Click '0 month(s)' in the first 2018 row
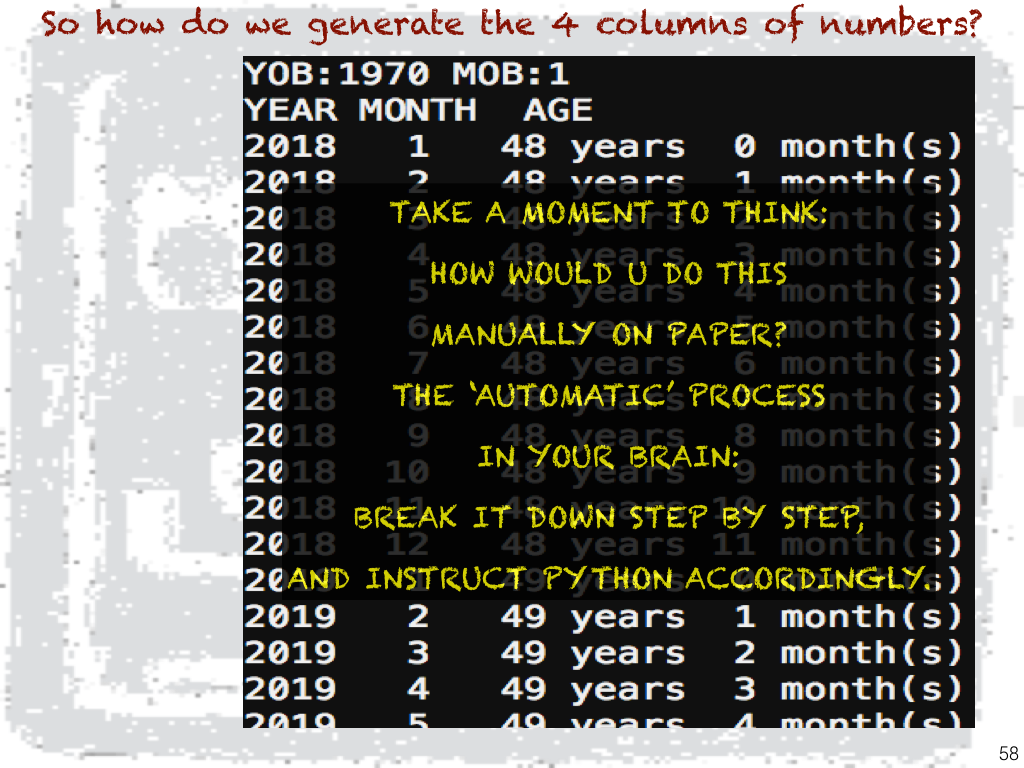 coord(846,147)
